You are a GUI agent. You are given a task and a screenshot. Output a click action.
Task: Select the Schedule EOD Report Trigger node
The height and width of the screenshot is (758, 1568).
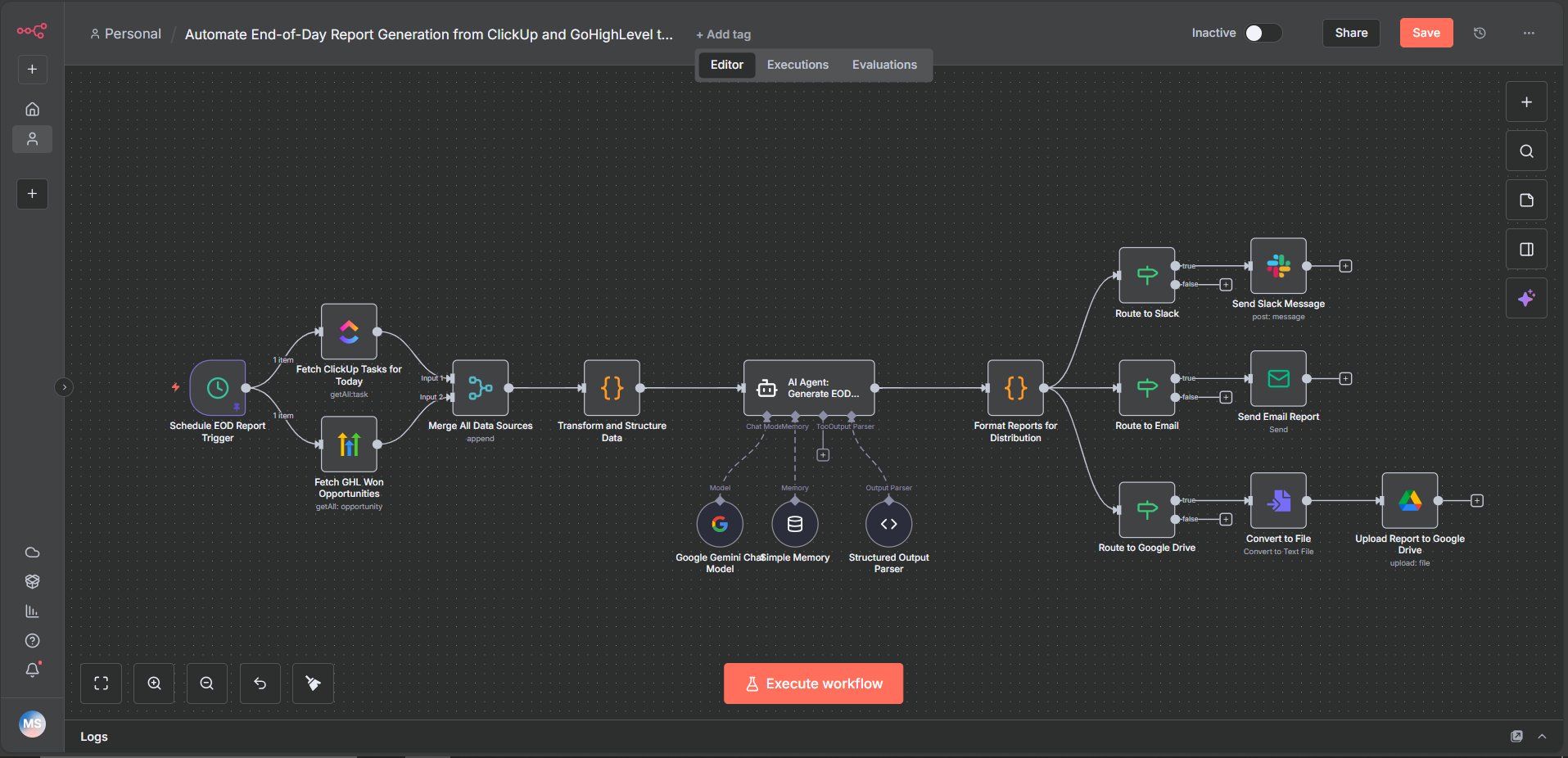pyautogui.click(x=218, y=388)
